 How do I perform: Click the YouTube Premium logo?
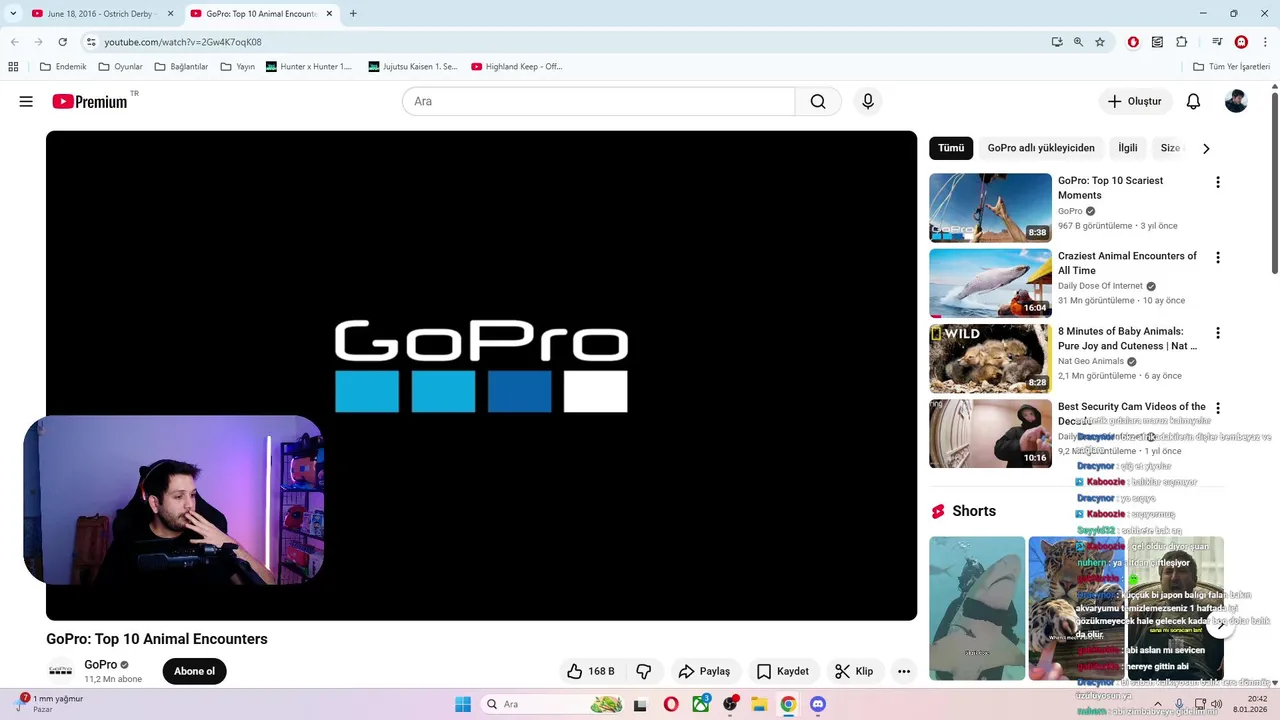click(90, 101)
